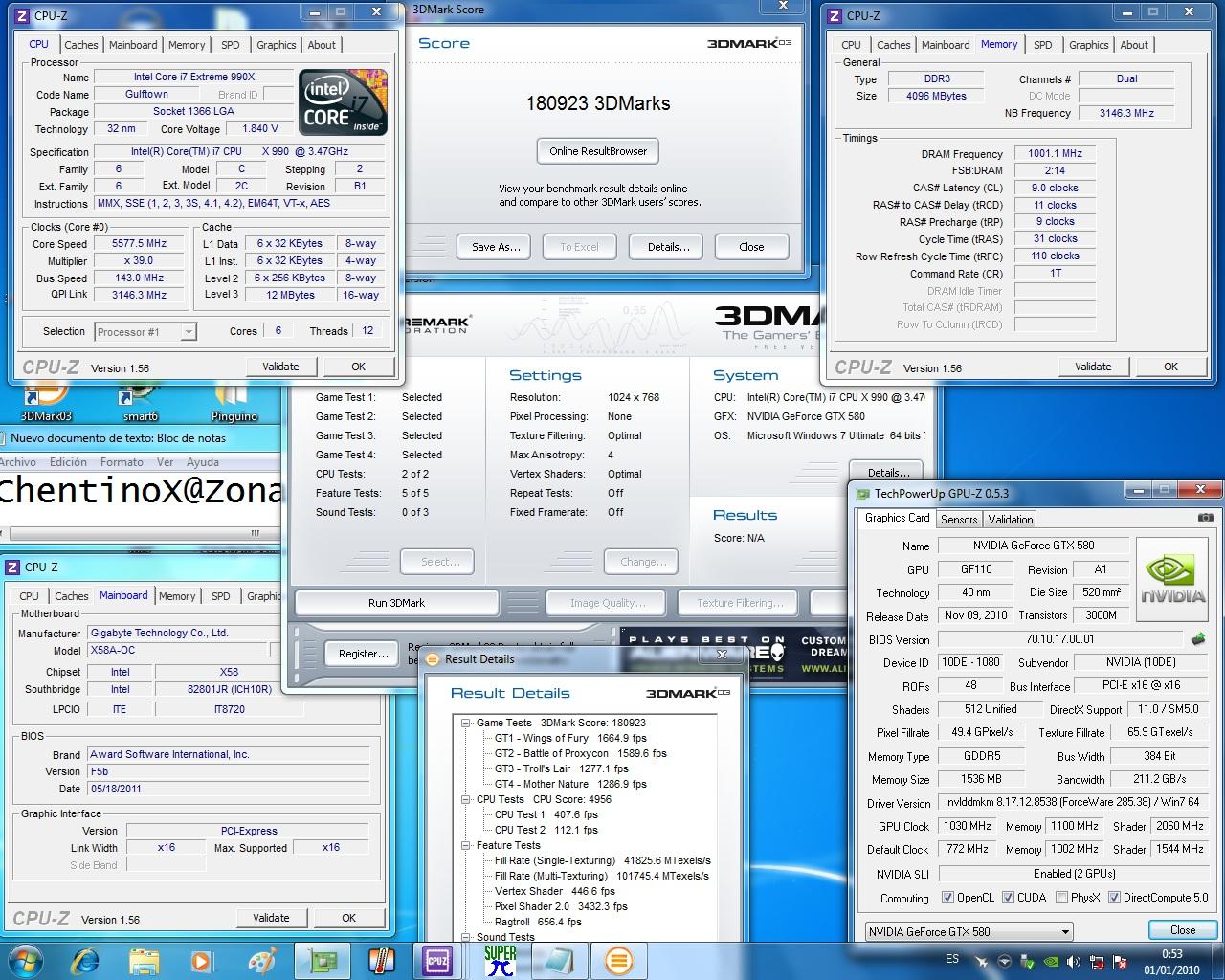The width and height of the screenshot is (1225, 980).
Task: Open Graphics tab in top-right CPU-Z Memory window
Action: point(1088,45)
